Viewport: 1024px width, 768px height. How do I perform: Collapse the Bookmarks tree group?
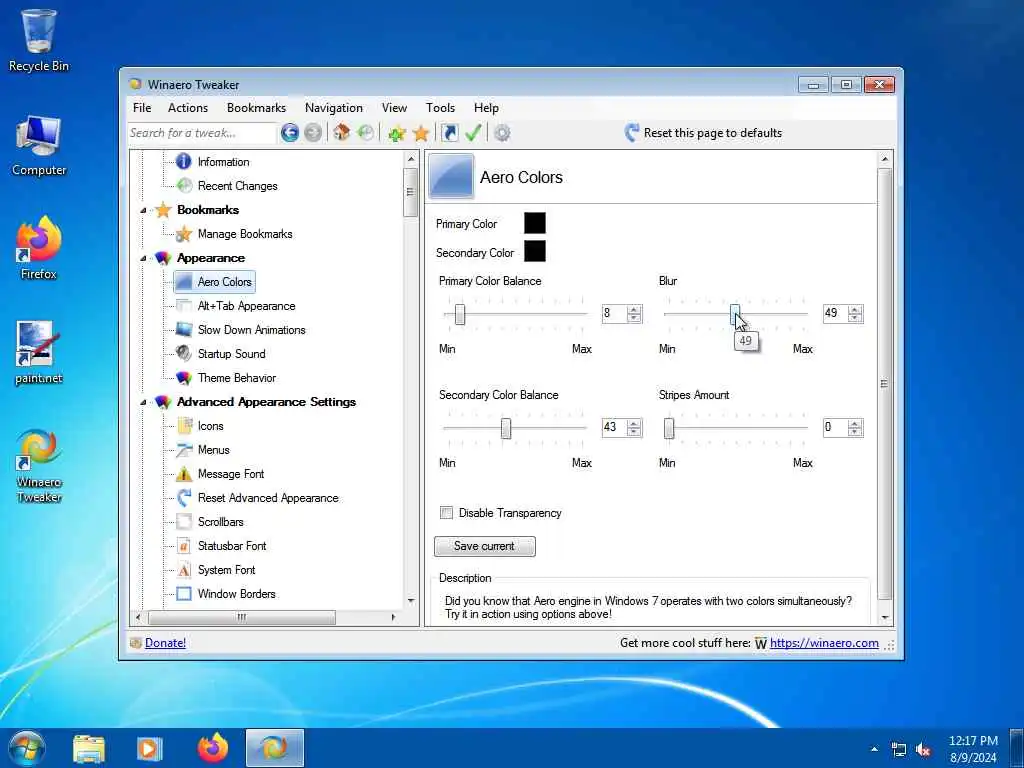143,210
